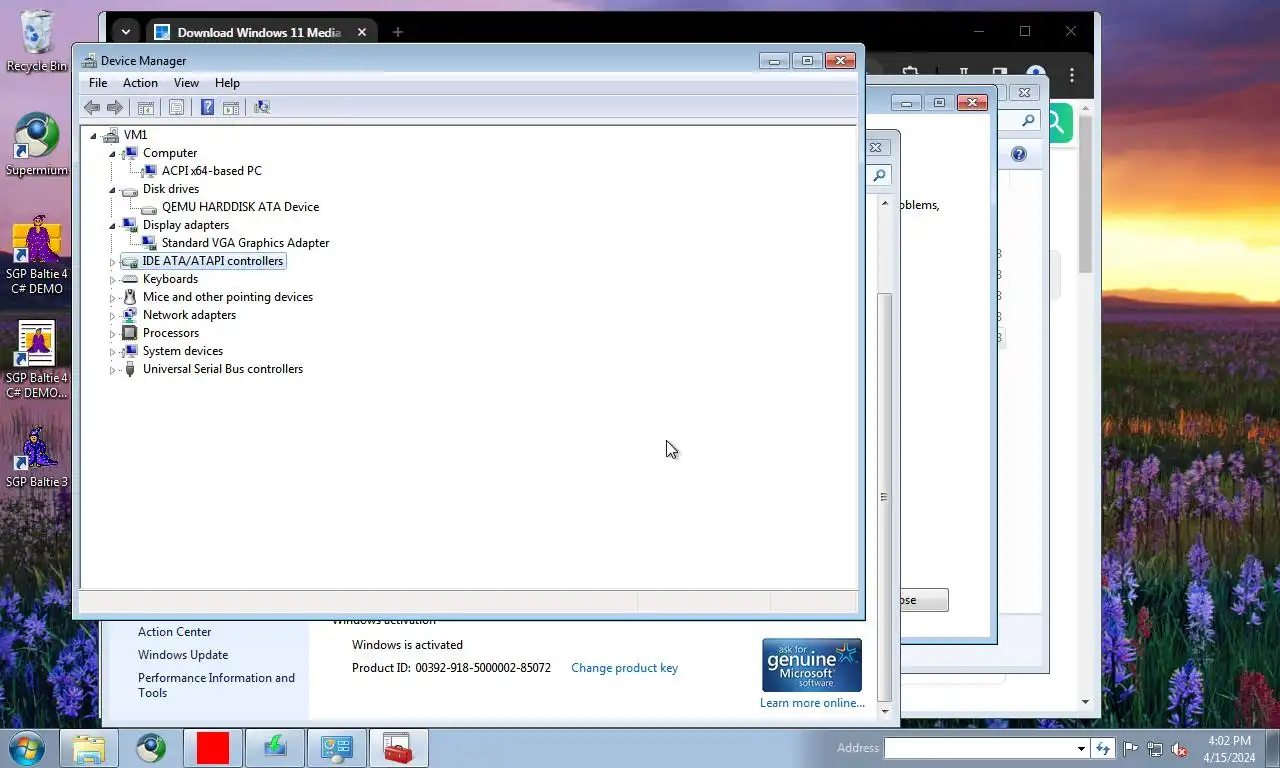Open the View menu in Device Manager
The width and height of the screenshot is (1280, 768).
pyautogui.click(x=186, y=83)
